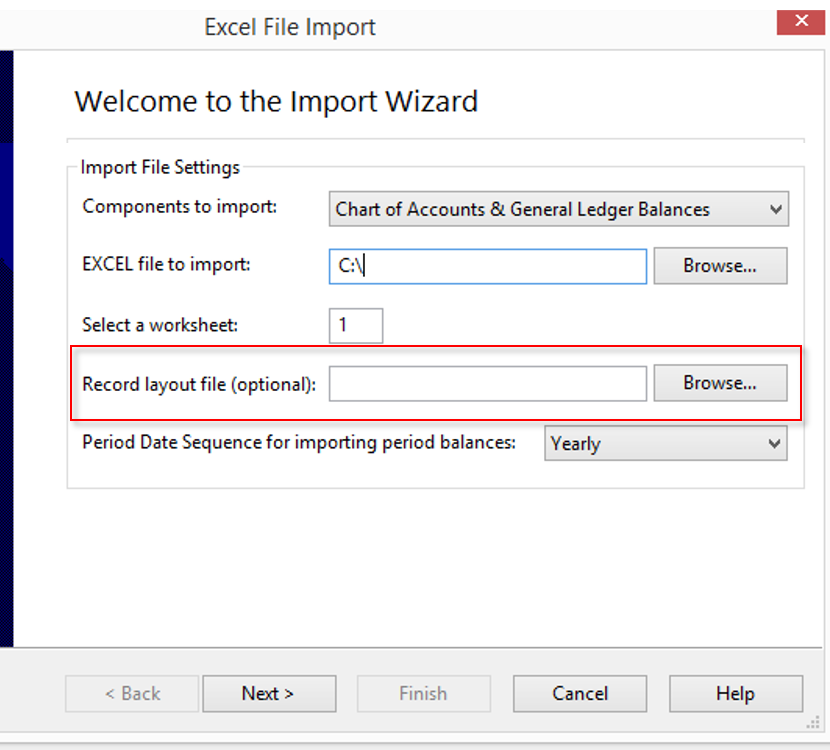Click the Record layout file text box
Screen dimensions: 830x750
[x=488, y=383]
